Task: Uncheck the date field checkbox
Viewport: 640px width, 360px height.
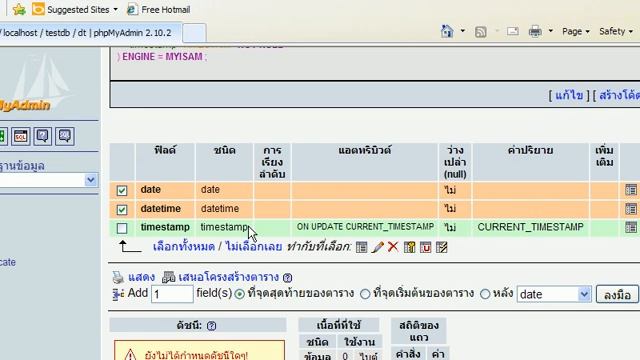Action: pyautogui.click(x=122, y=190)
